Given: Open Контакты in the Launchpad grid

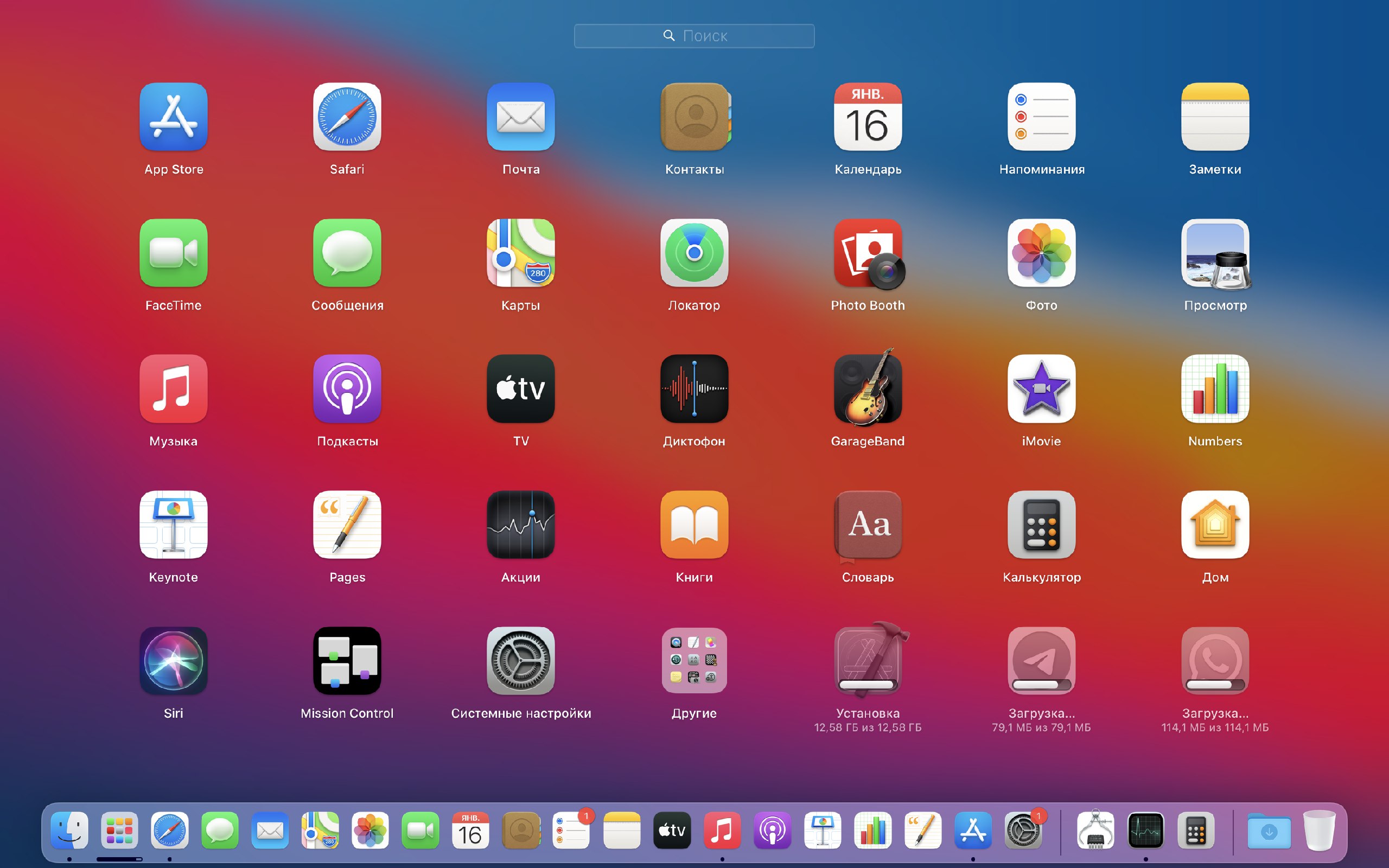Looking at the screenshot, I should [x=694, y=117].
